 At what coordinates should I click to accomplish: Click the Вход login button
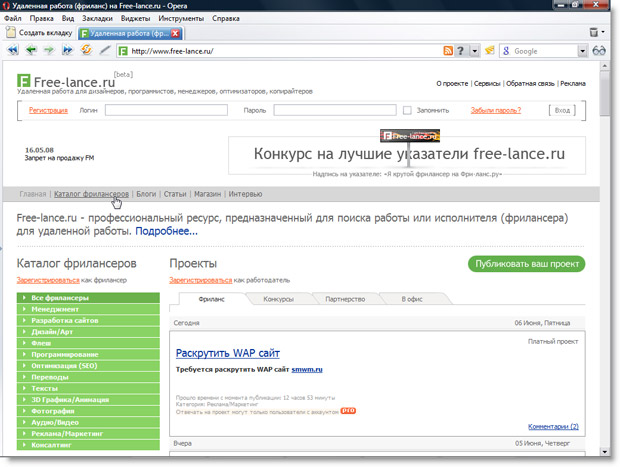[x=562, y=110]
